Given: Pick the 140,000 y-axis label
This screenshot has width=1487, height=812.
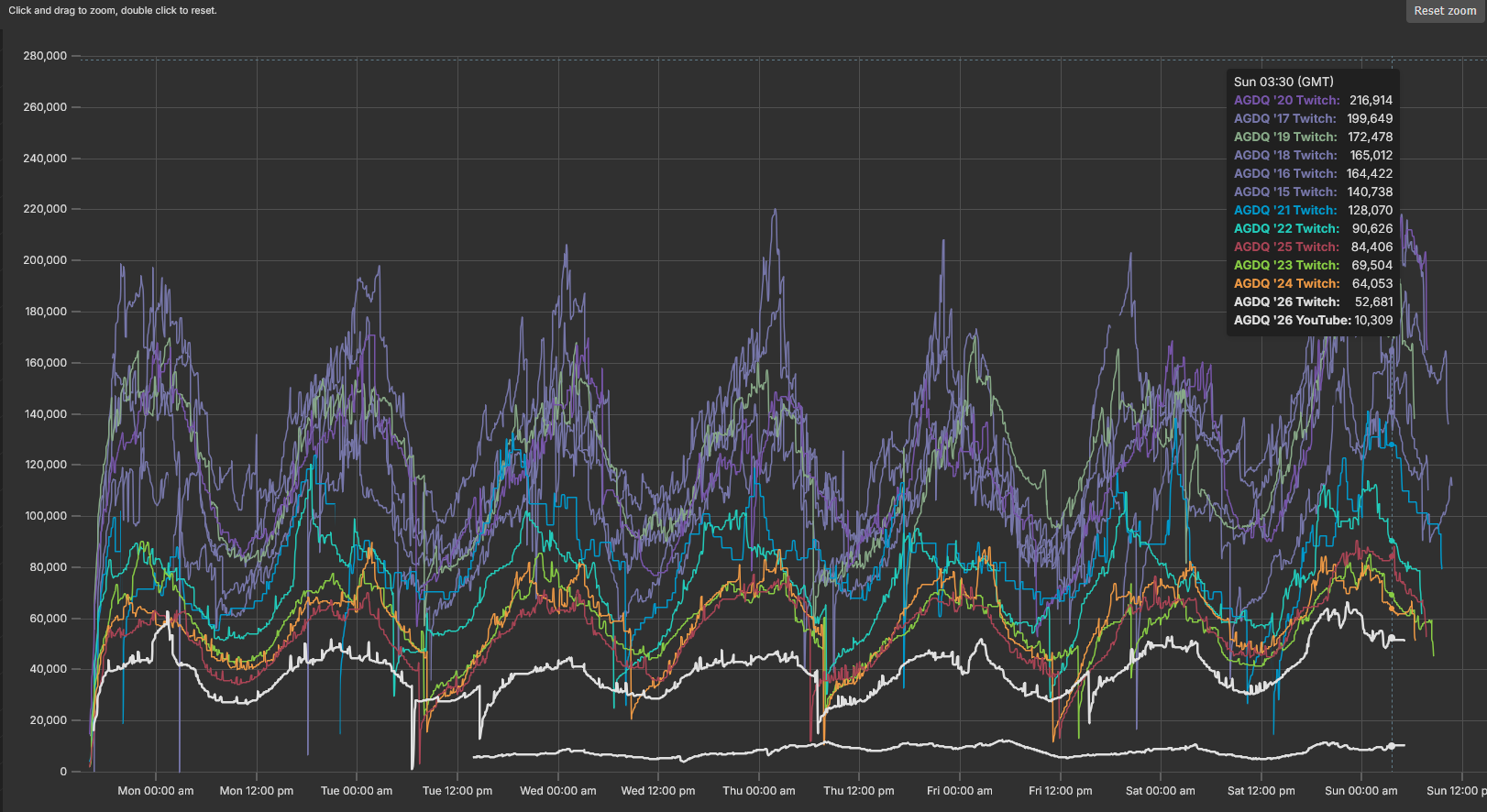Looking at the screenshot, I should pyautogui.click(x=45, y=414).
